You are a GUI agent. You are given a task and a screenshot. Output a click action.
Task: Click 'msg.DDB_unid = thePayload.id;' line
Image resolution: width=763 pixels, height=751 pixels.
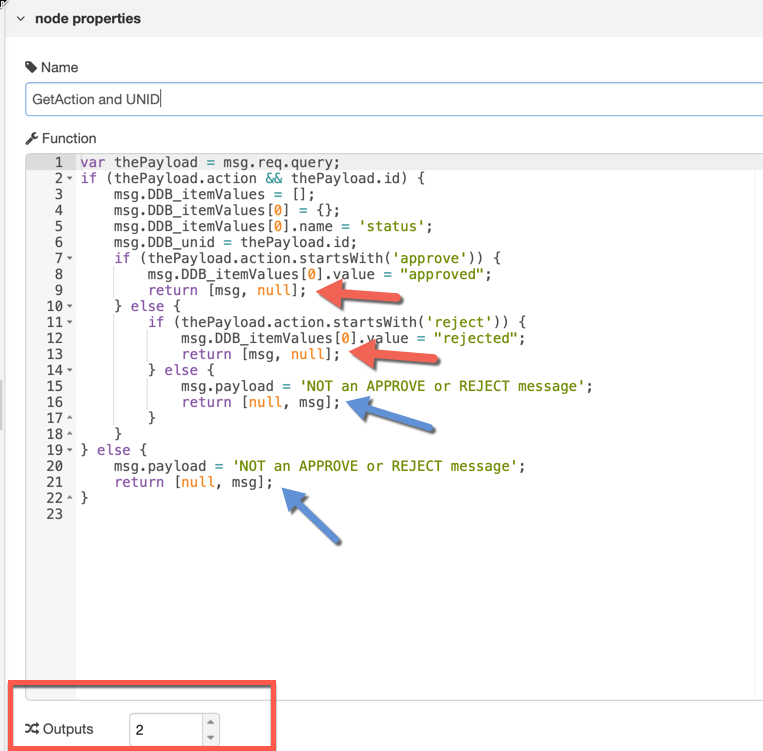[235, 242]
